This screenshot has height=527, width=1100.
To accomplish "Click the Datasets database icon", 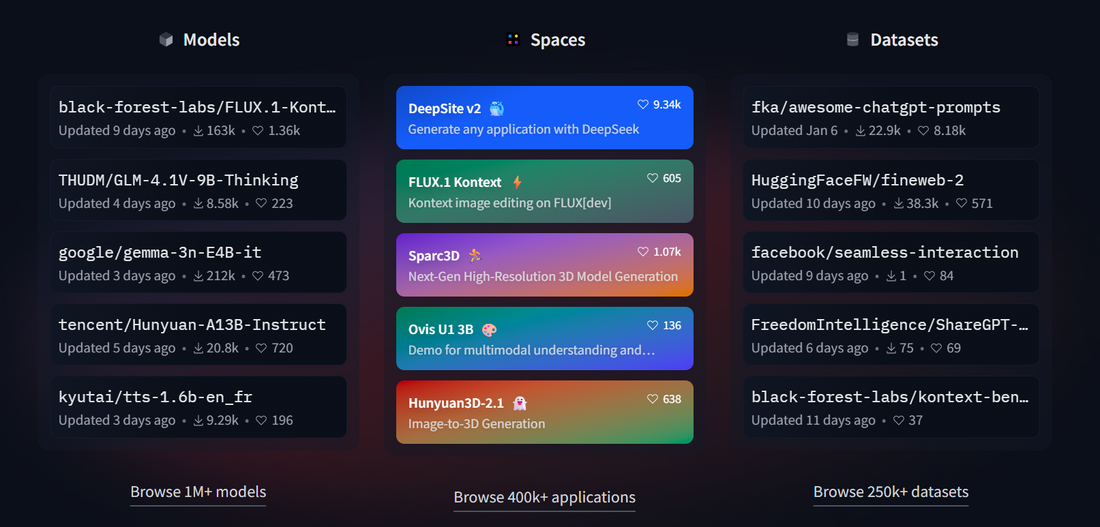I will click(x=852, y=40).
